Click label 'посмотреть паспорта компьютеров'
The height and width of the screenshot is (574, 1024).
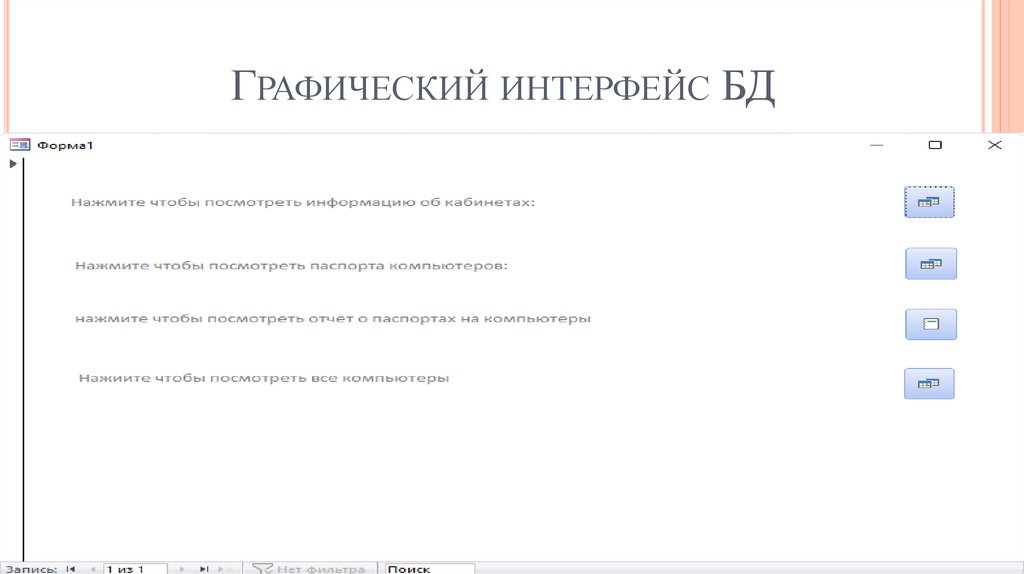pyautogui.click(x=291, y=266)
